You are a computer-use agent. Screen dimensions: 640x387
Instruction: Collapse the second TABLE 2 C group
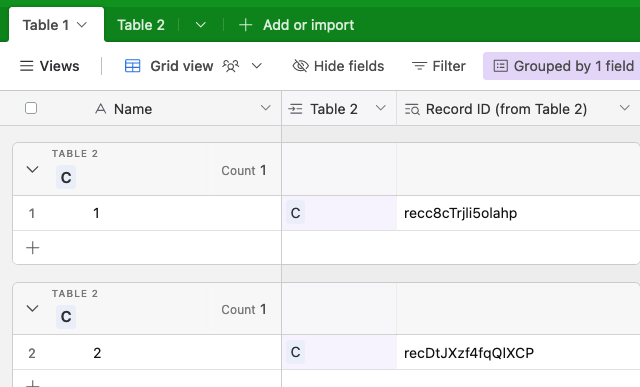(32, 308)
